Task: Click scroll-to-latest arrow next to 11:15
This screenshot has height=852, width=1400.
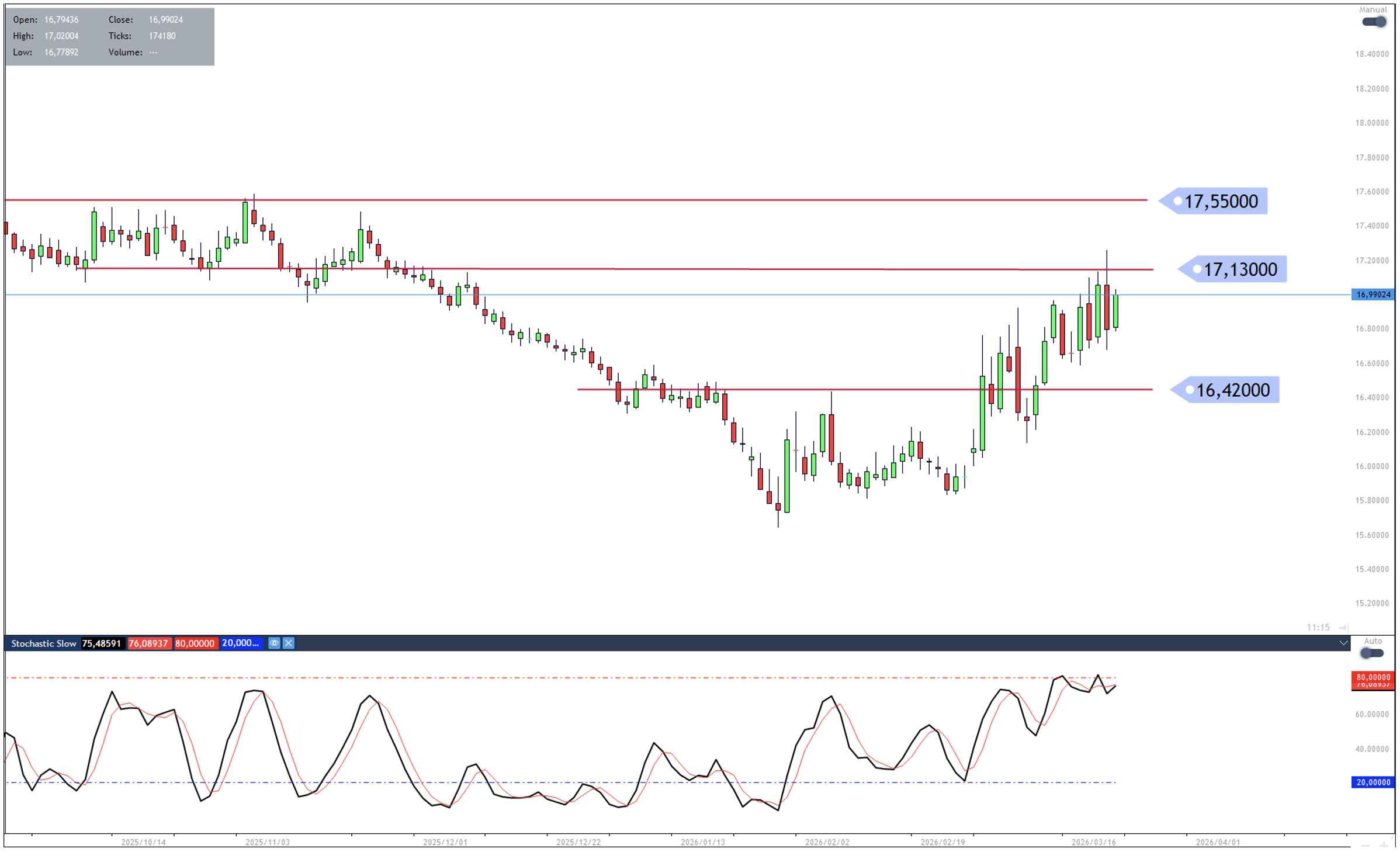Action: click(x=1343, y=628)
